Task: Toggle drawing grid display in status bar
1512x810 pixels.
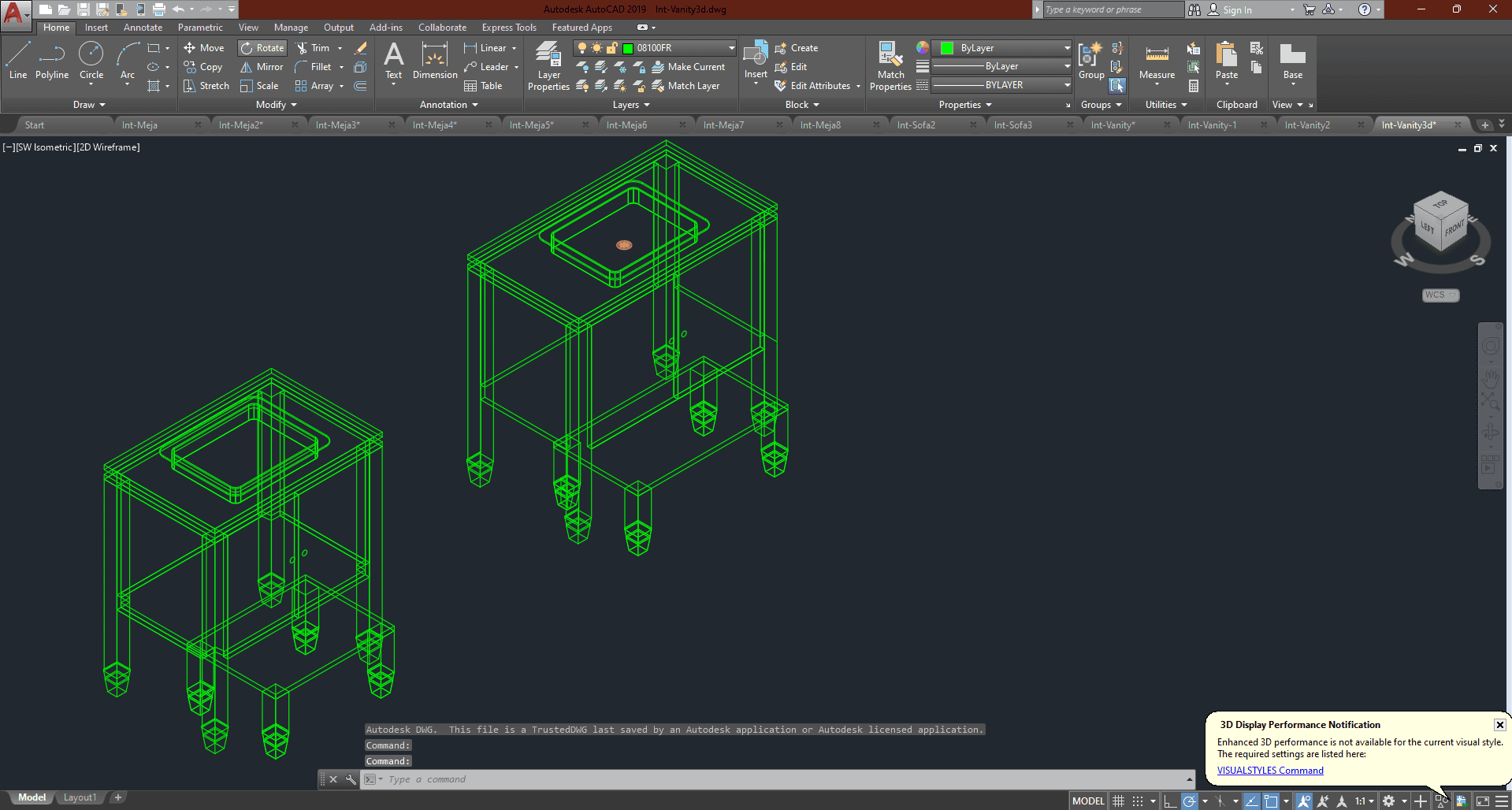Action: click(1118, 801)
